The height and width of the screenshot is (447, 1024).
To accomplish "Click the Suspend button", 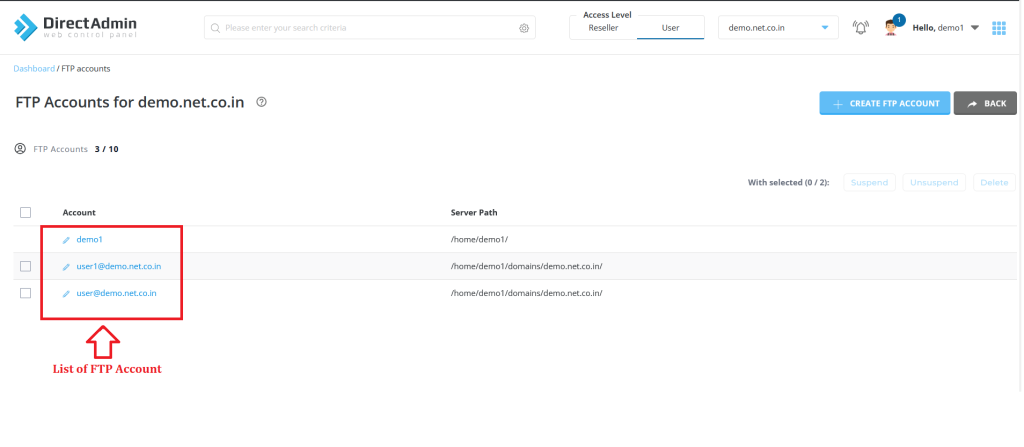I will tap(870, 182).
